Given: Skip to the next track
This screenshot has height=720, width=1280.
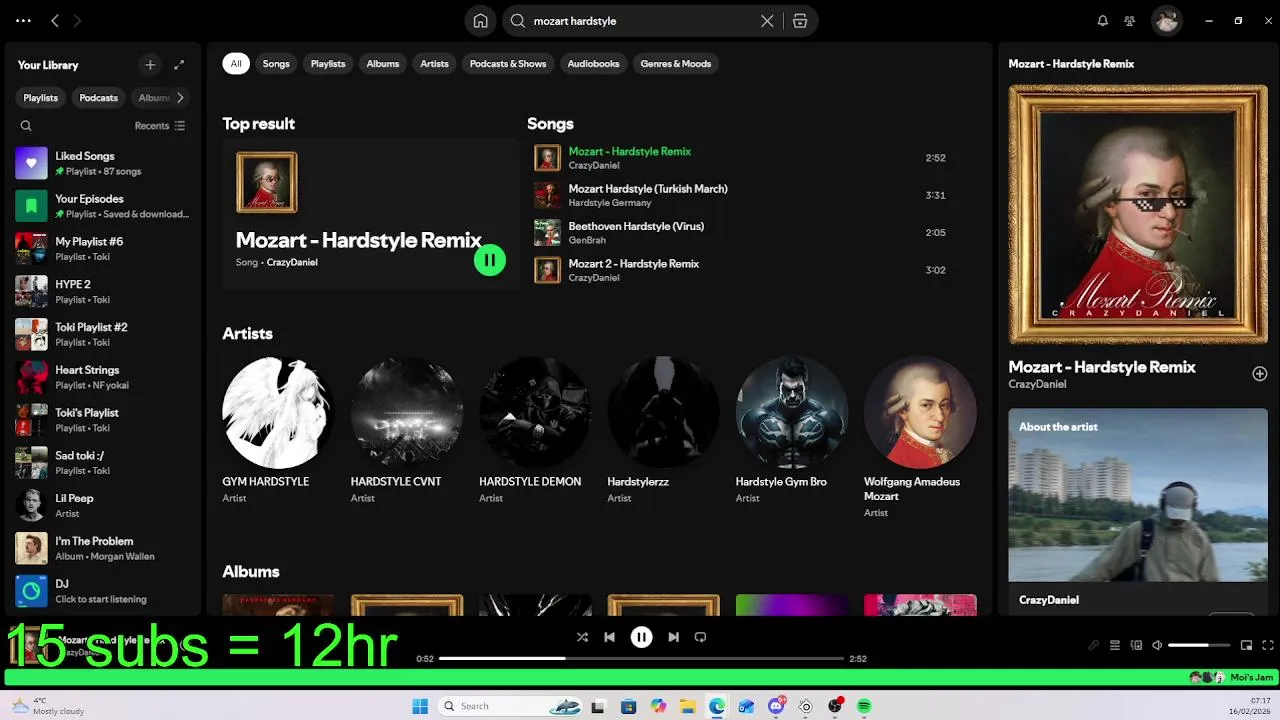Looking at the screenshot, I should [673, 637].
